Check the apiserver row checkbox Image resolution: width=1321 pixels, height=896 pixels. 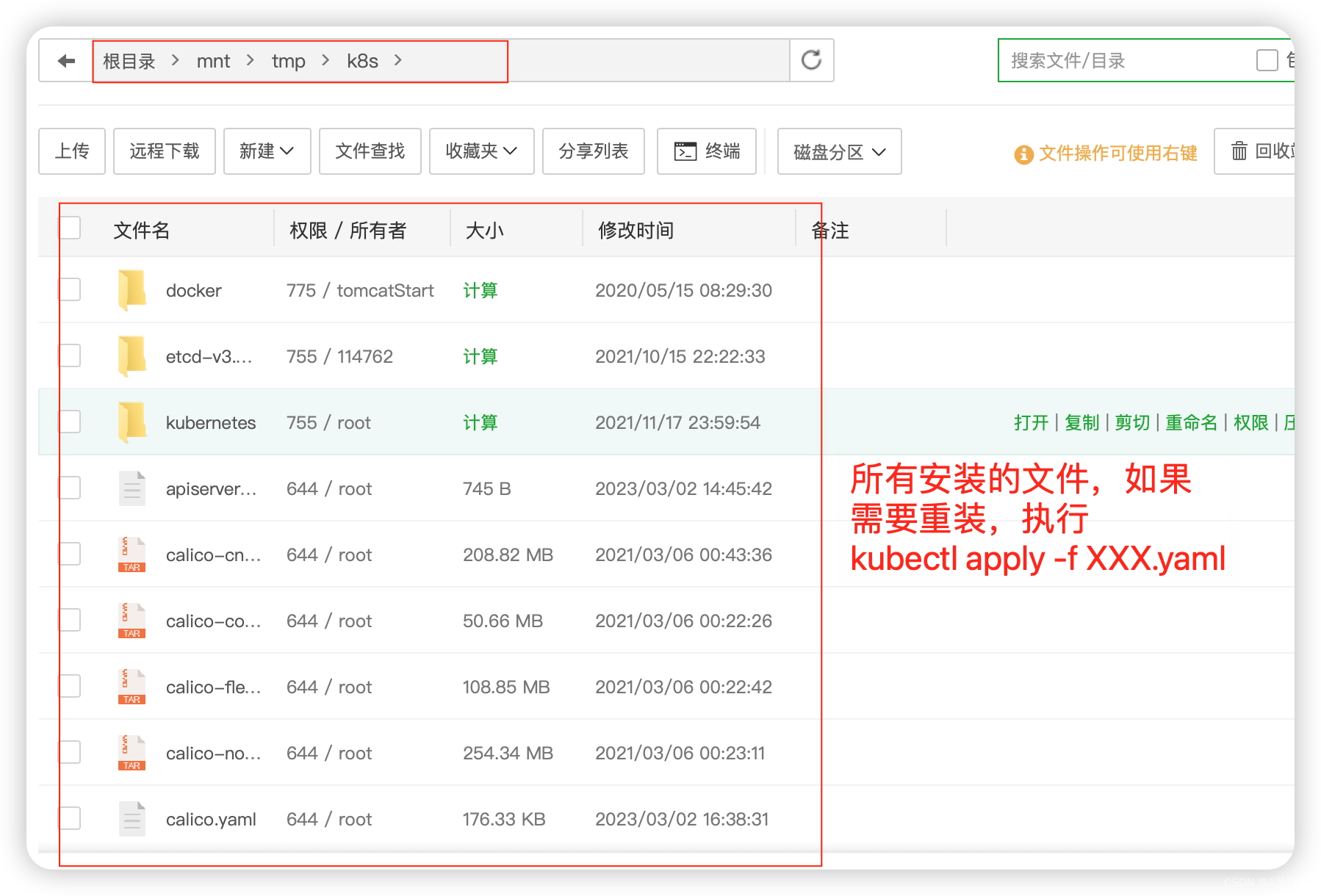[69, 488]
